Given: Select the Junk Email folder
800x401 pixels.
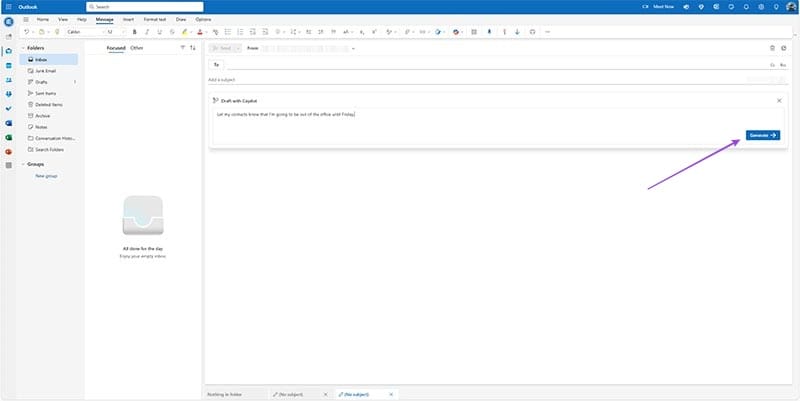Looking at the screenshot, I should (48, 71).
